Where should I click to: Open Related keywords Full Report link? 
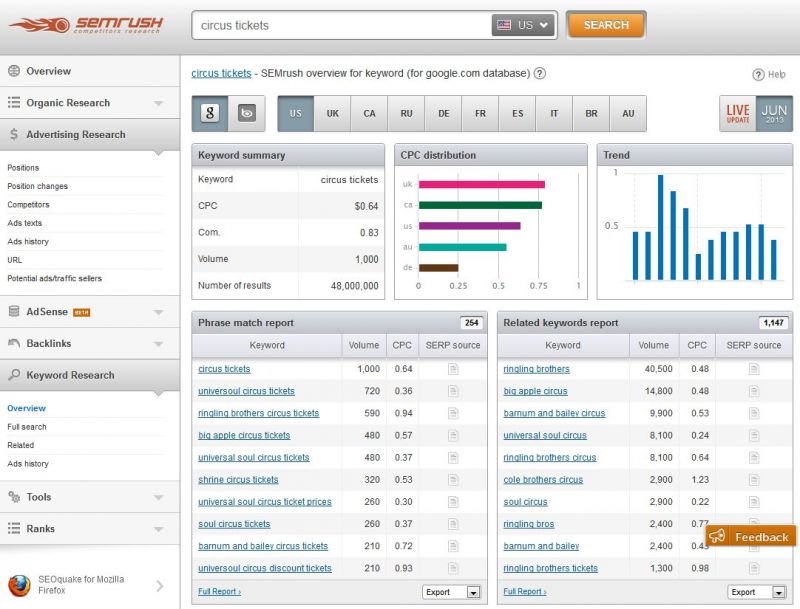[x=525, y=592]
